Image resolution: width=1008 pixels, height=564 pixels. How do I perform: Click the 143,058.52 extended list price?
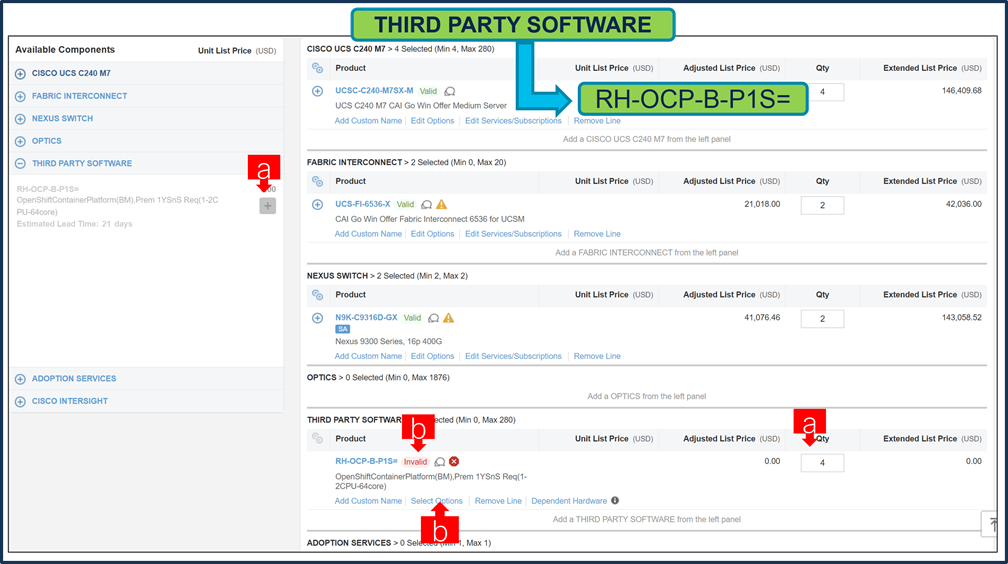click(962, 318)
